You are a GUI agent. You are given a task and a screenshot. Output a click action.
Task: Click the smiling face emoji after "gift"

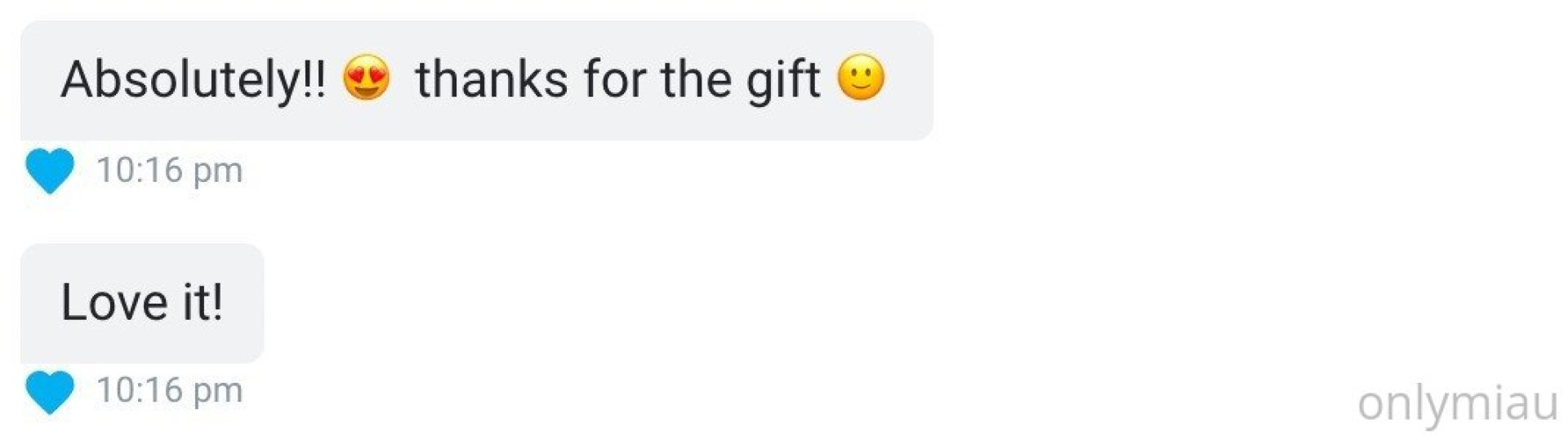point(861,78)
